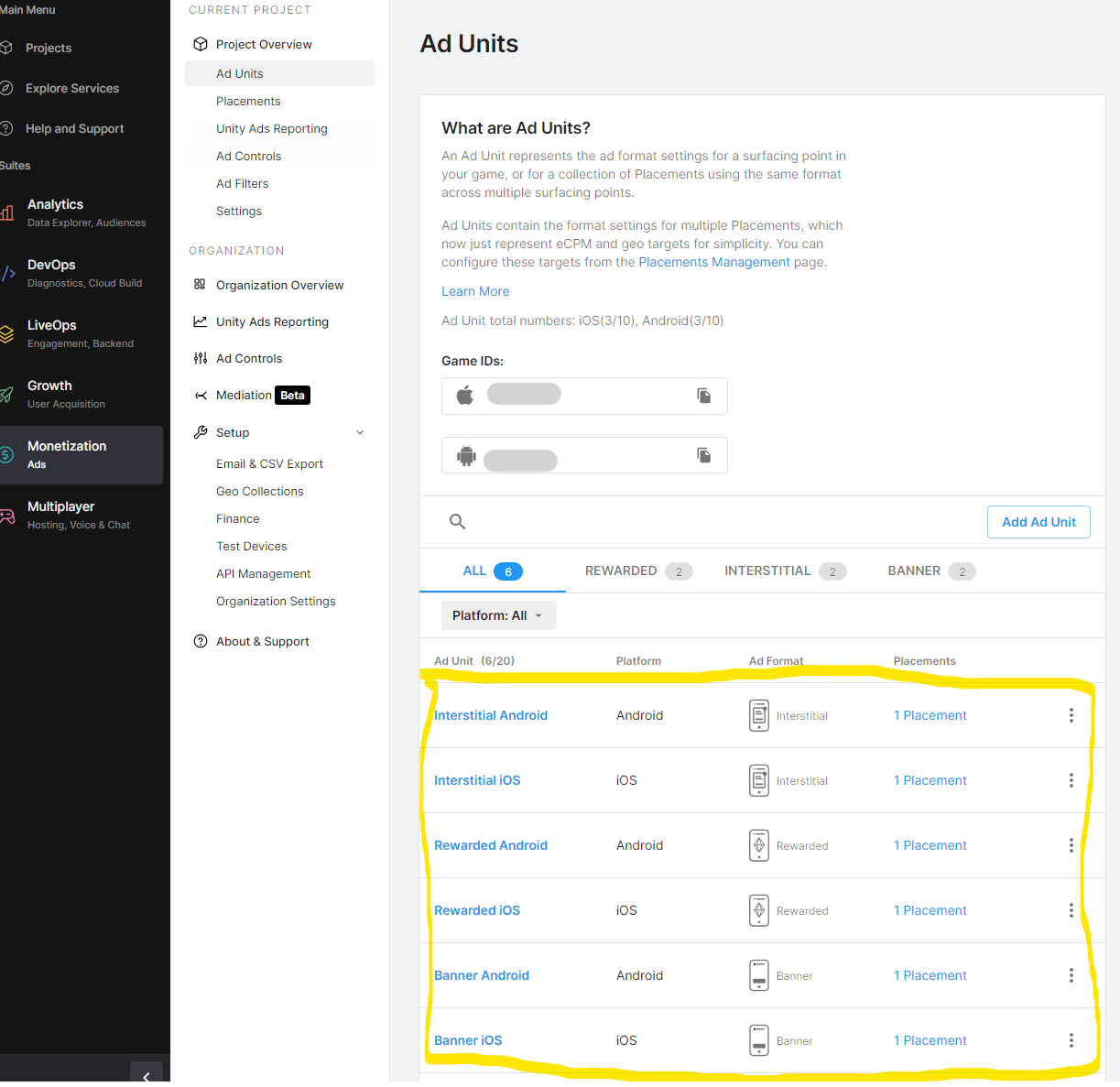Click the Explore Services compass icon
The height and width of the screenshot is (1087, 1120).
(5, 88)
